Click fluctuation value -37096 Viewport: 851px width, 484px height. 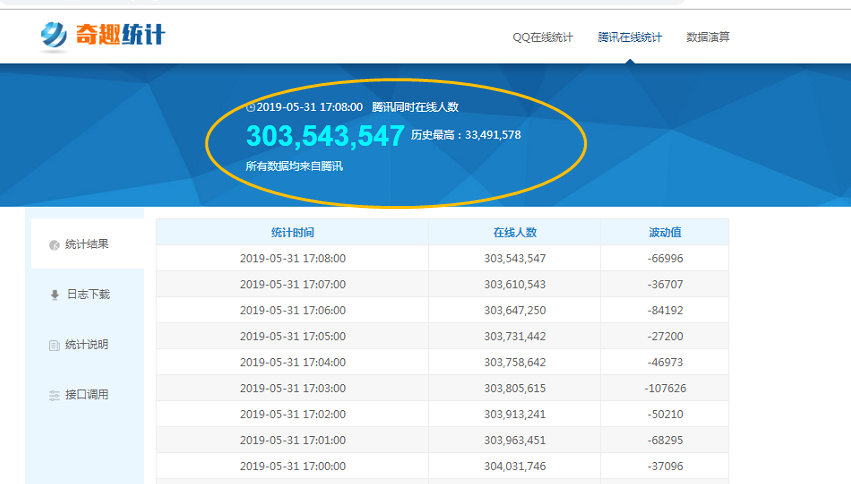pyautogui.click(x=665, y=467)
